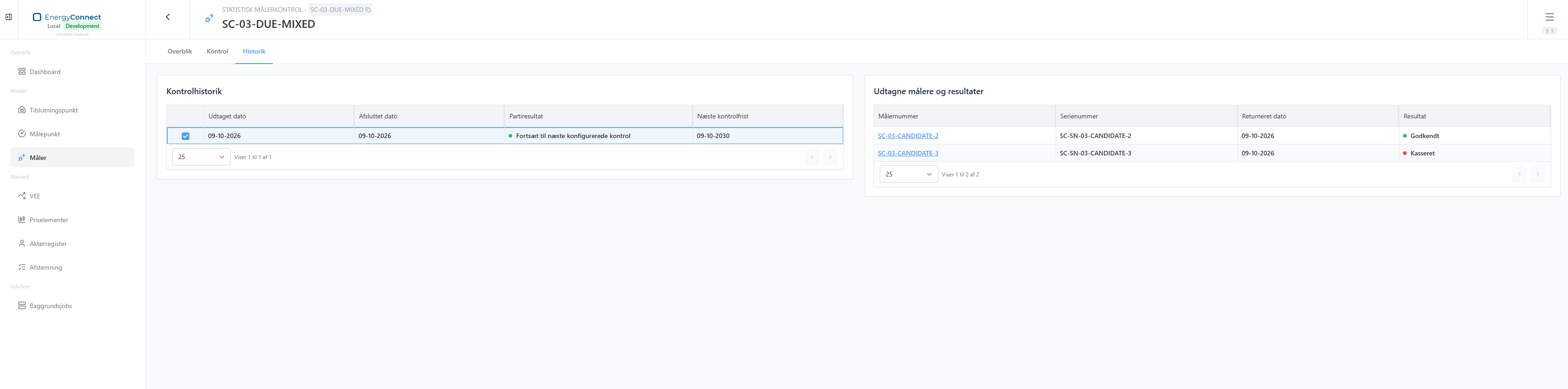This screenshot has width=1568, height=389.
Task: Click the Tilslutningspunkt icon in the sidebar
Action: click(22, 110)
